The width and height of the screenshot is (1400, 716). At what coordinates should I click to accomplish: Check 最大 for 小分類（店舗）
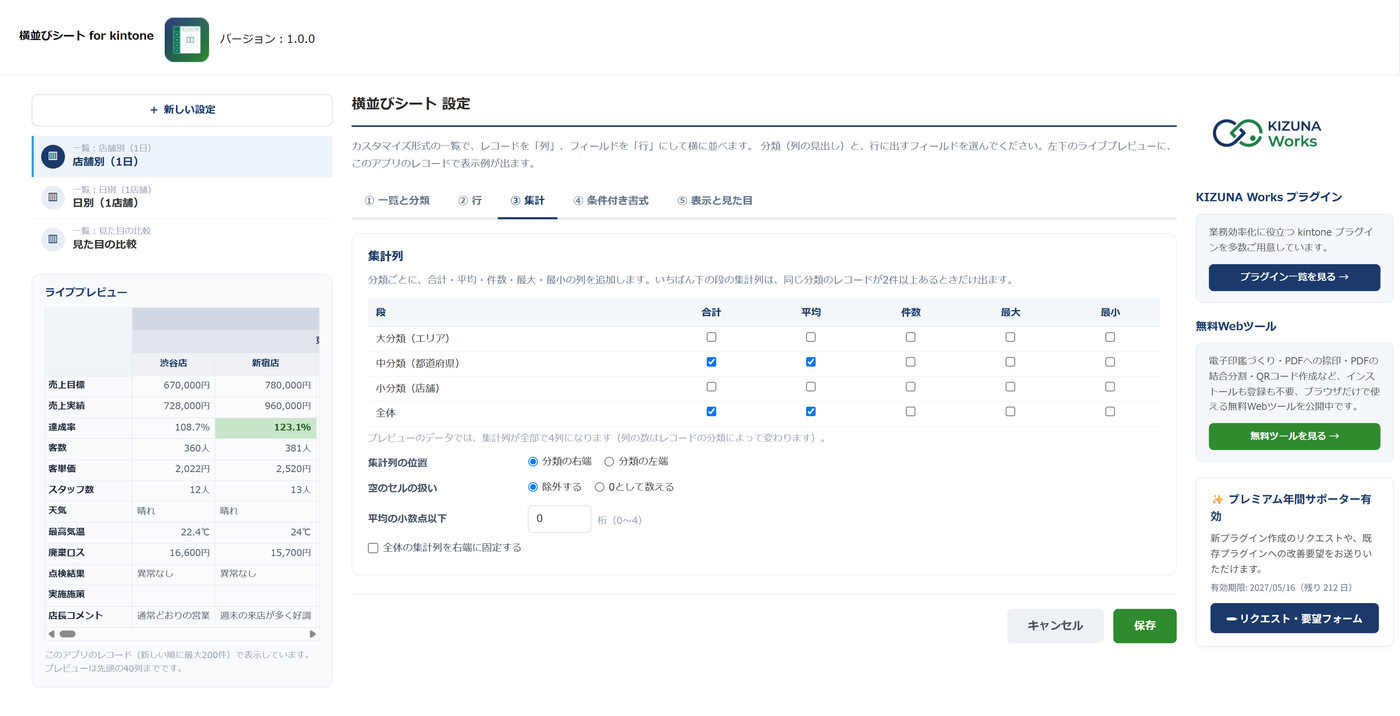point(1010,387)
